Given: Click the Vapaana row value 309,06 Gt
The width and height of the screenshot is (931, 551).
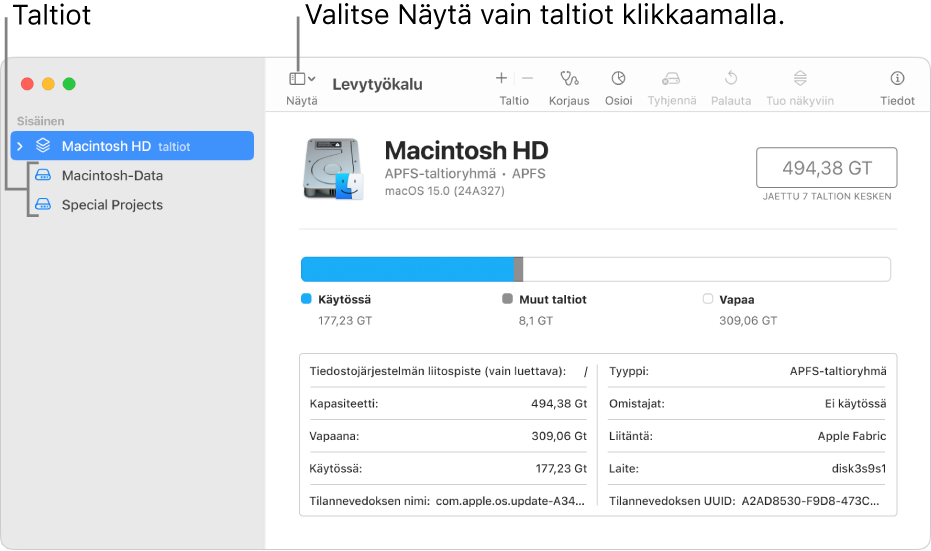Looking at the screenshot, I should pyautogui.click(x=559, y=436).
